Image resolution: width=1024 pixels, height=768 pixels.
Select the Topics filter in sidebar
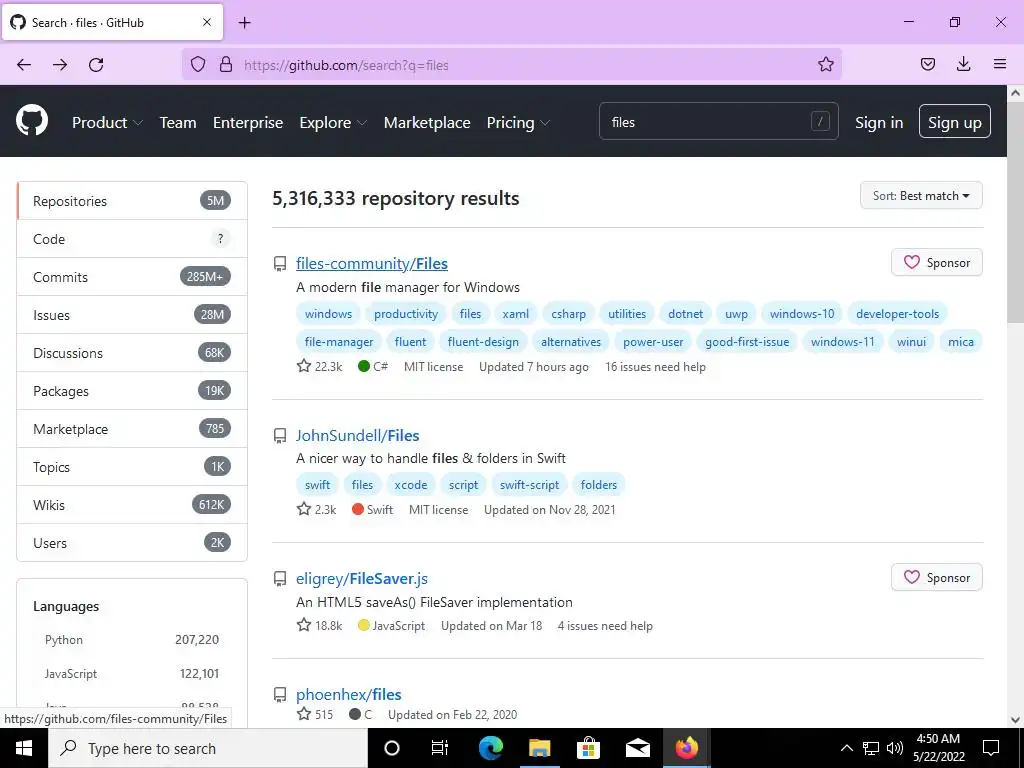[x=132, y=466]
